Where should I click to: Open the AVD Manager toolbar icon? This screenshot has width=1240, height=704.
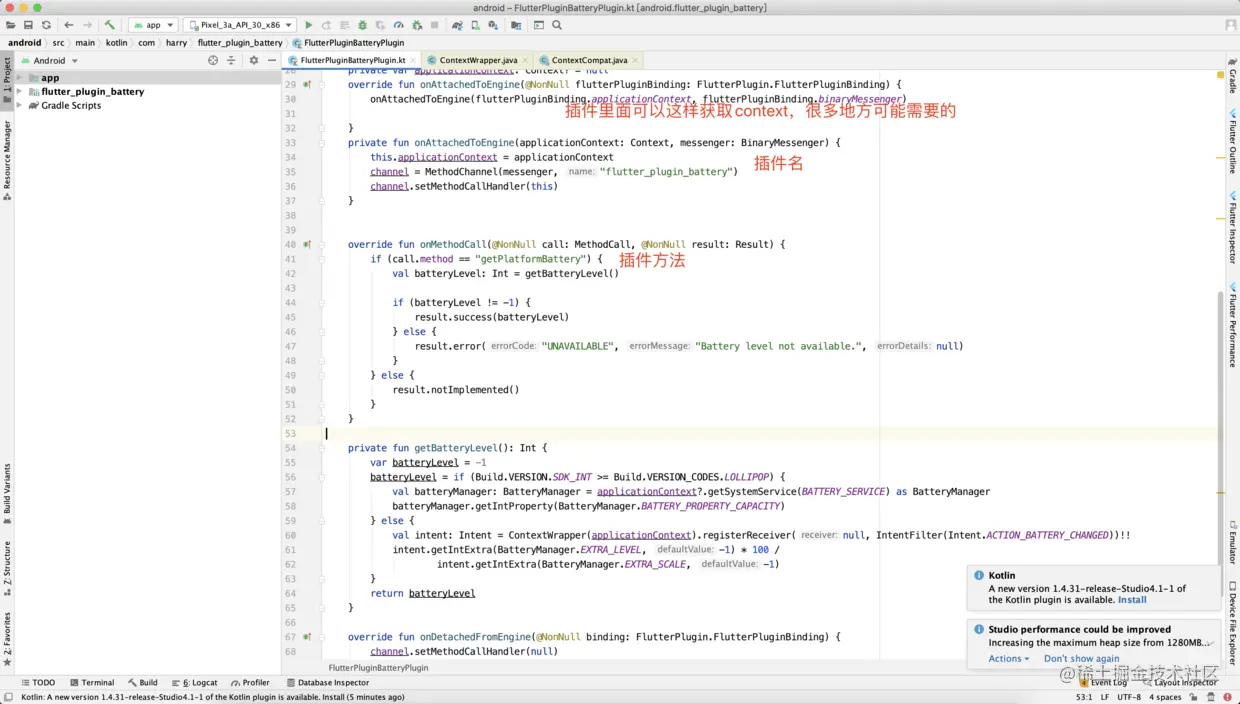pyautogui.click(x=475, y=25)
